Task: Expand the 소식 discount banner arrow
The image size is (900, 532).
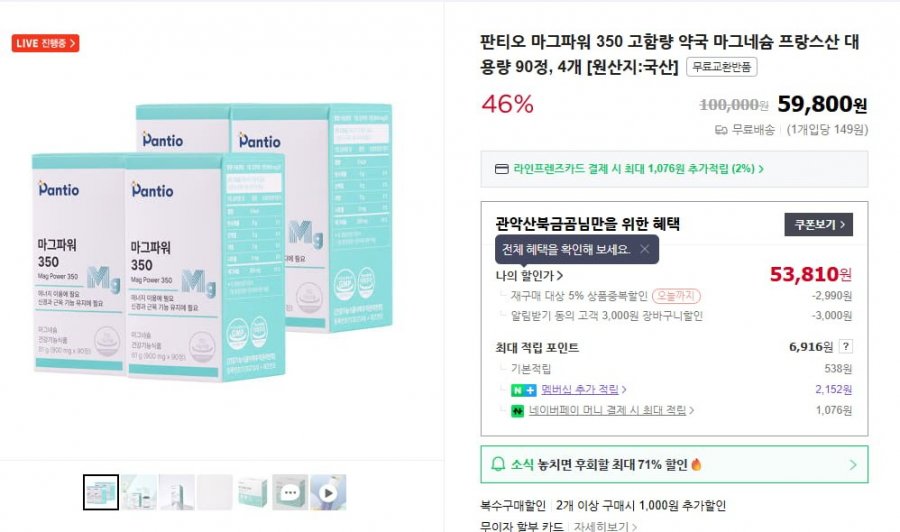Action: 853,465
